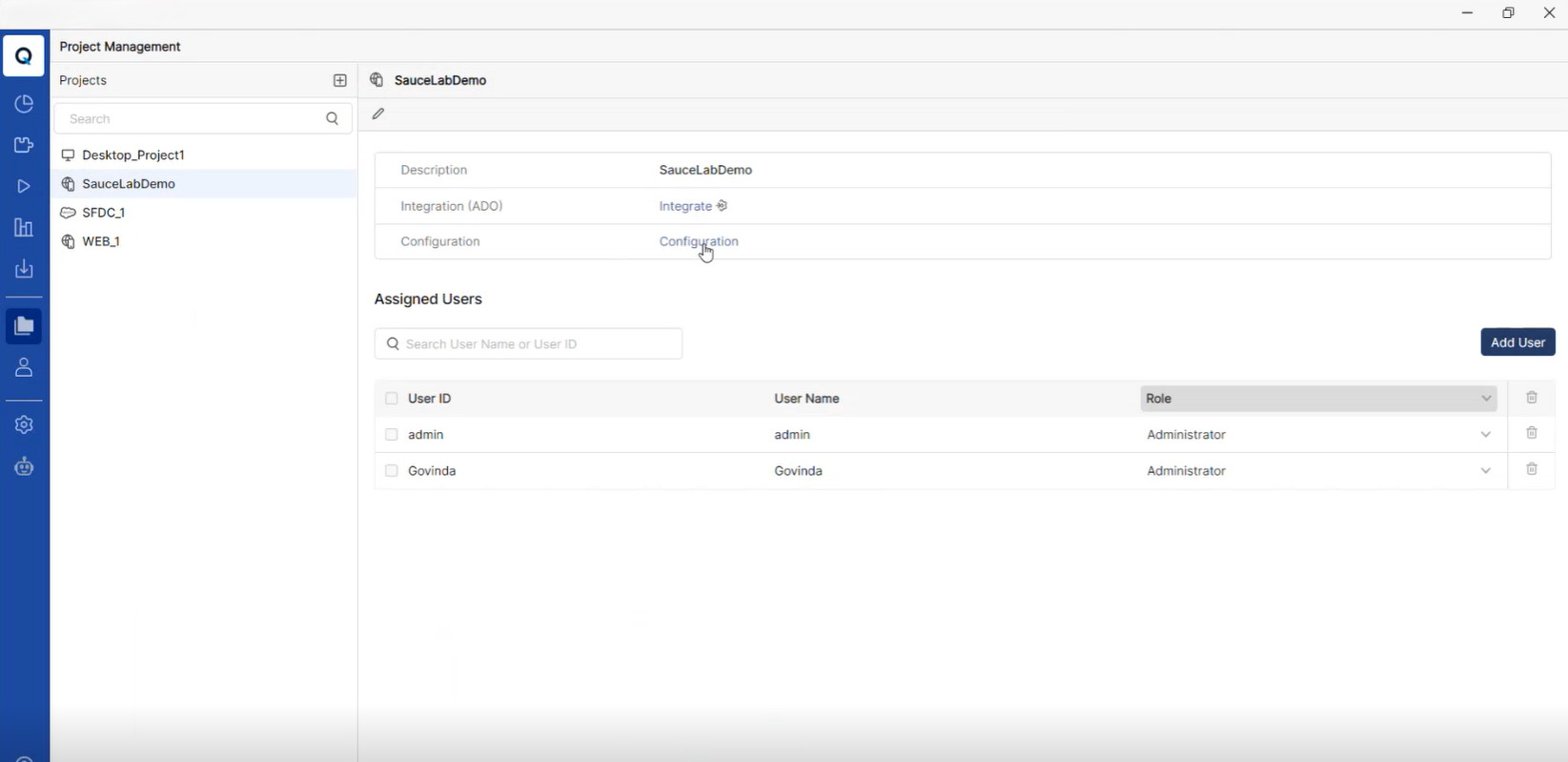1568x762 pixels.
Task: Open the dashboard pie chart sidebar icon
Action: pyautogui.click(x=24, y=104)
